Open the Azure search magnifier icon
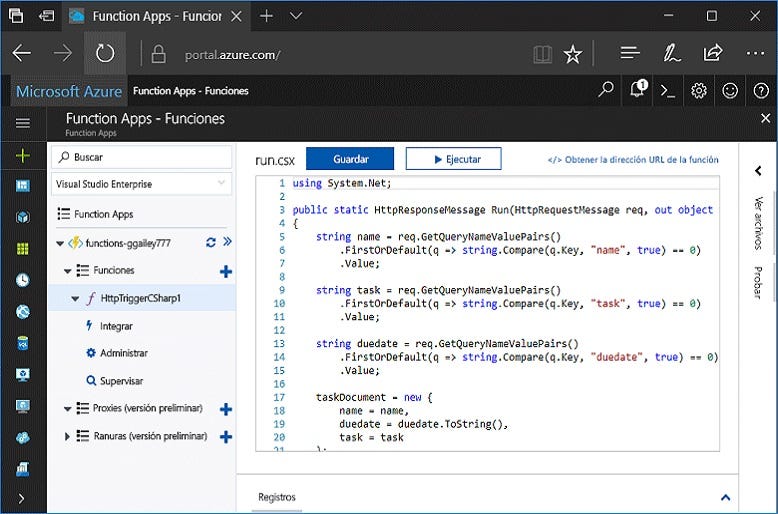This screenshot has height=514, width=778. tap(605, 90)
